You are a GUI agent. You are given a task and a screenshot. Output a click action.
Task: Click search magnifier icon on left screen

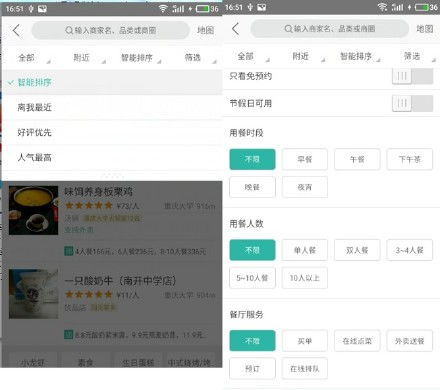coord(69,30)
